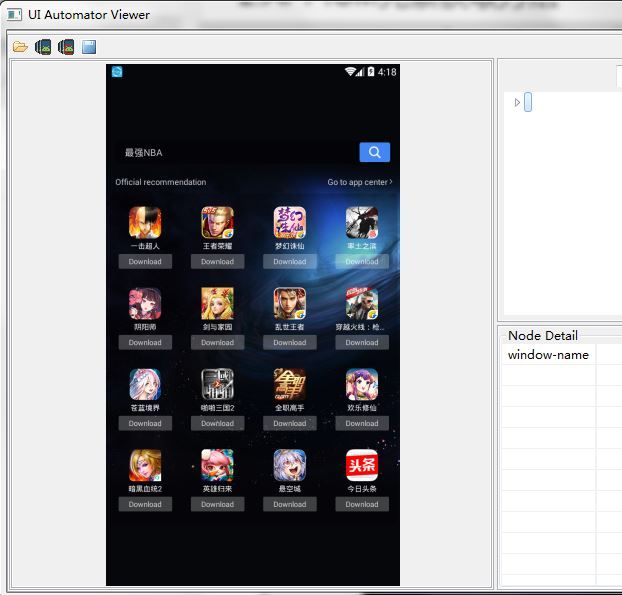Expand the hierarchy tree root node arrow
Image resolution: width=622 pixels, height=595 pixels.
(517, 102)
